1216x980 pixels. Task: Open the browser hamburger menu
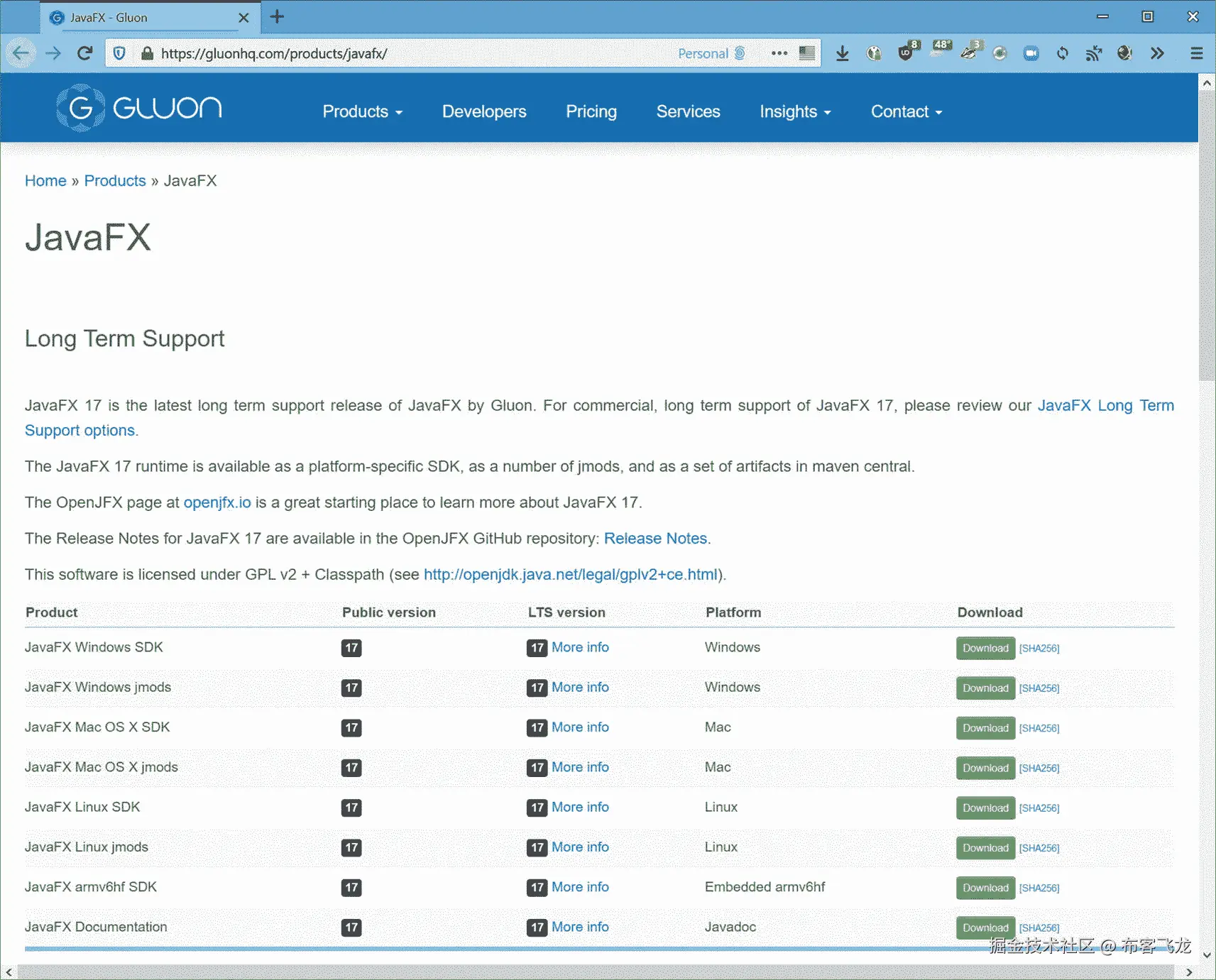pos(1197,53)
